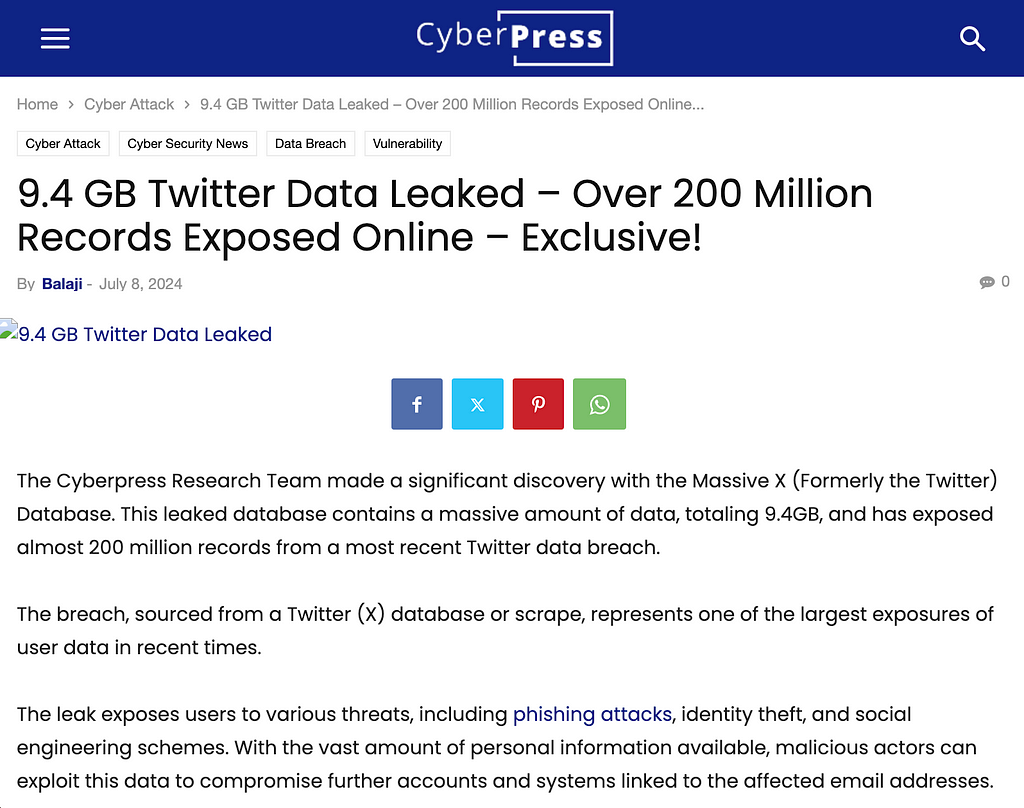This screenshot has height=808, width=1024.
Task: Share article on X (Twitter)
Action: 477,404
